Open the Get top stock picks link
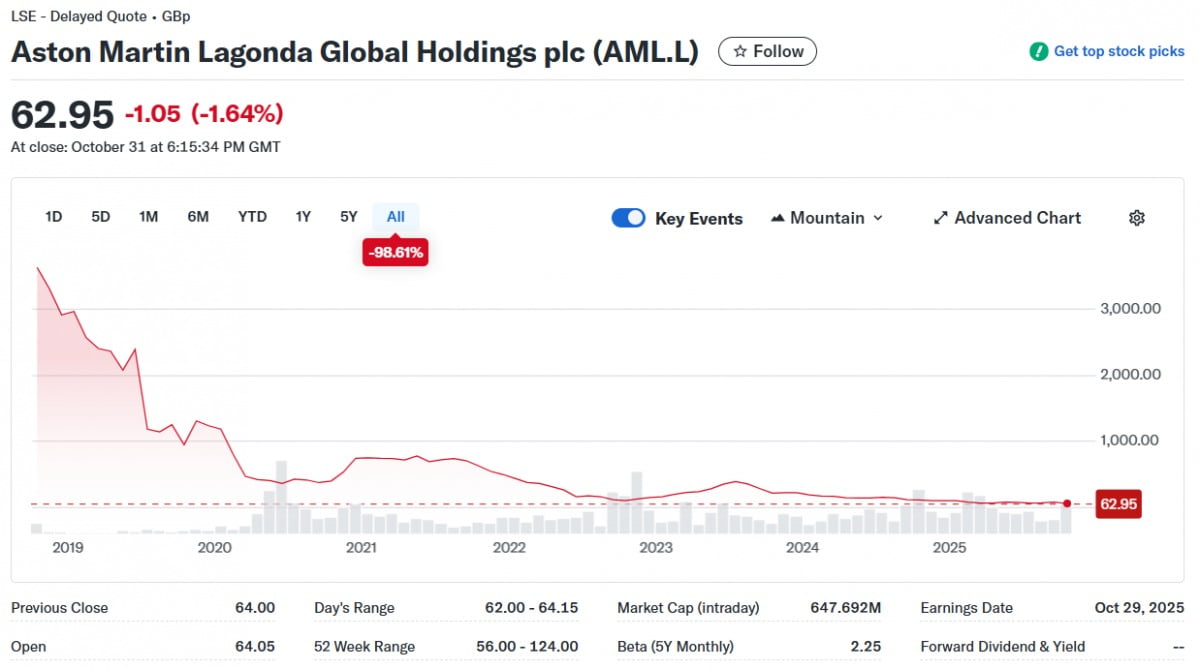Viewport: 1200px width, 669px height. pos(1118,51)
